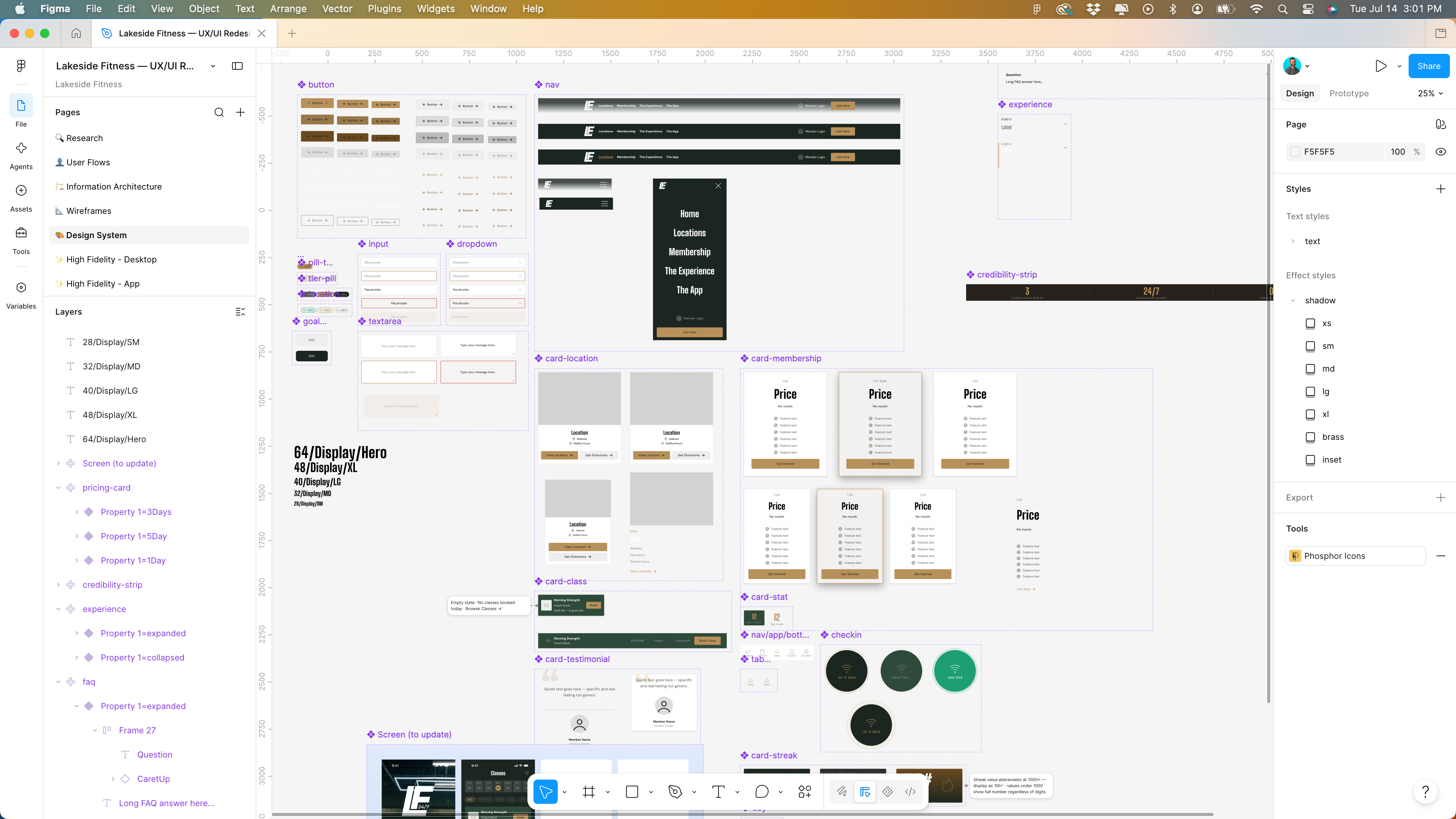Edit the 100 percent opacity field
The height and width of the screenshot is (819, 1456).
1397,152
